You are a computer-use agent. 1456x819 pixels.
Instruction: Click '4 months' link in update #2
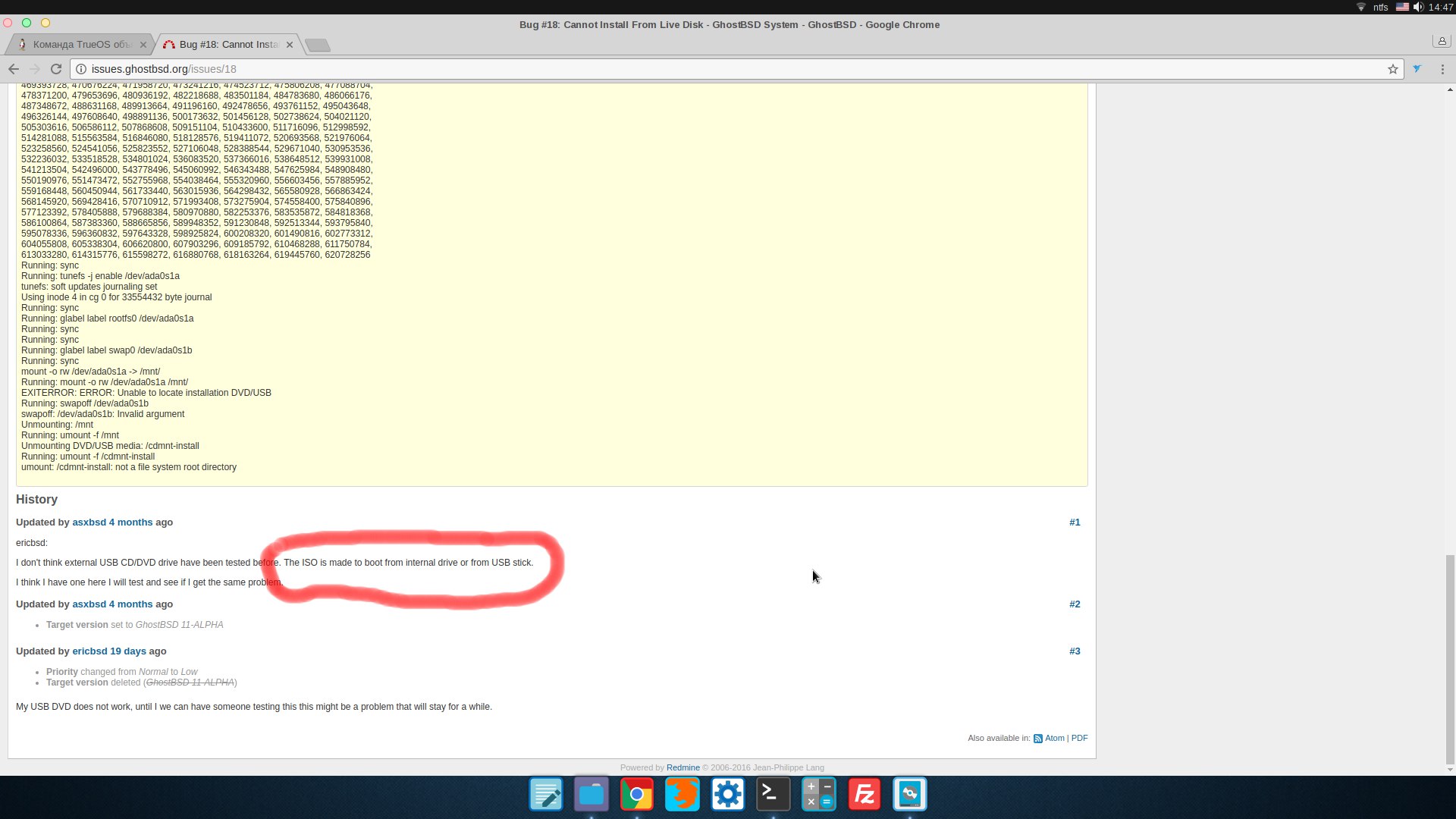pyautogui.click(x=130, y=604)
